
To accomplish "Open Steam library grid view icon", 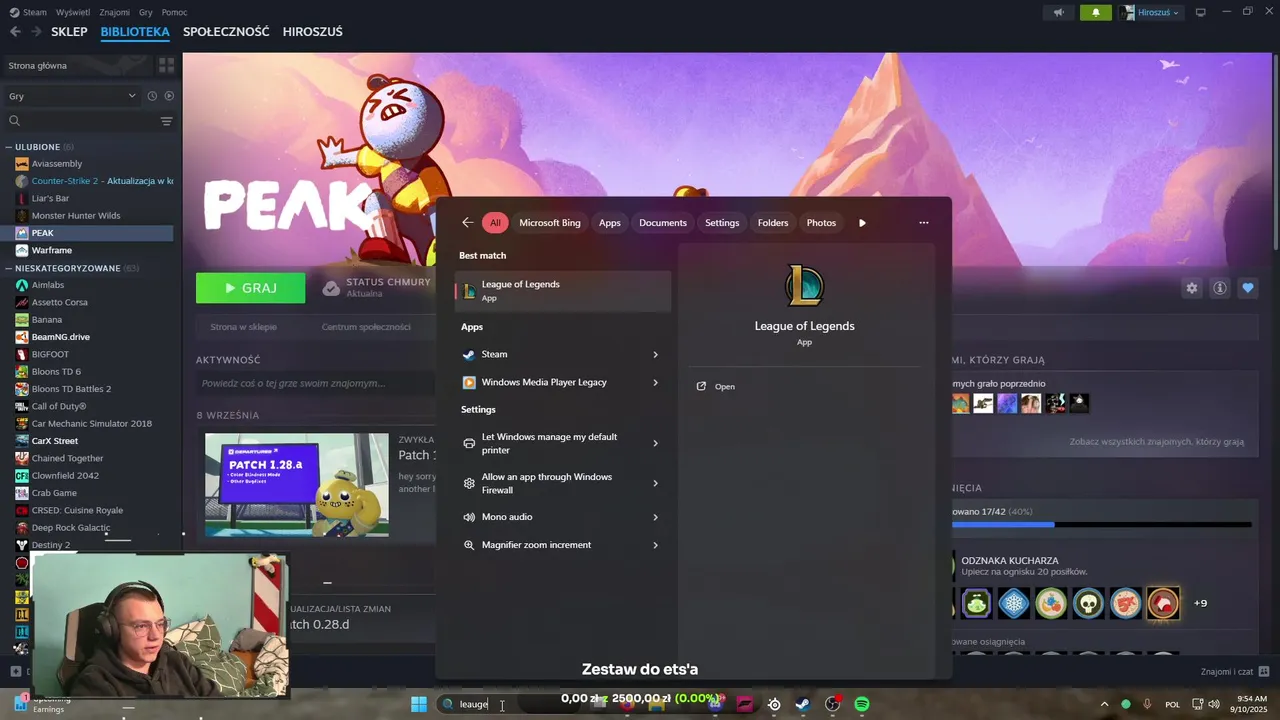I will click(166, 65).
